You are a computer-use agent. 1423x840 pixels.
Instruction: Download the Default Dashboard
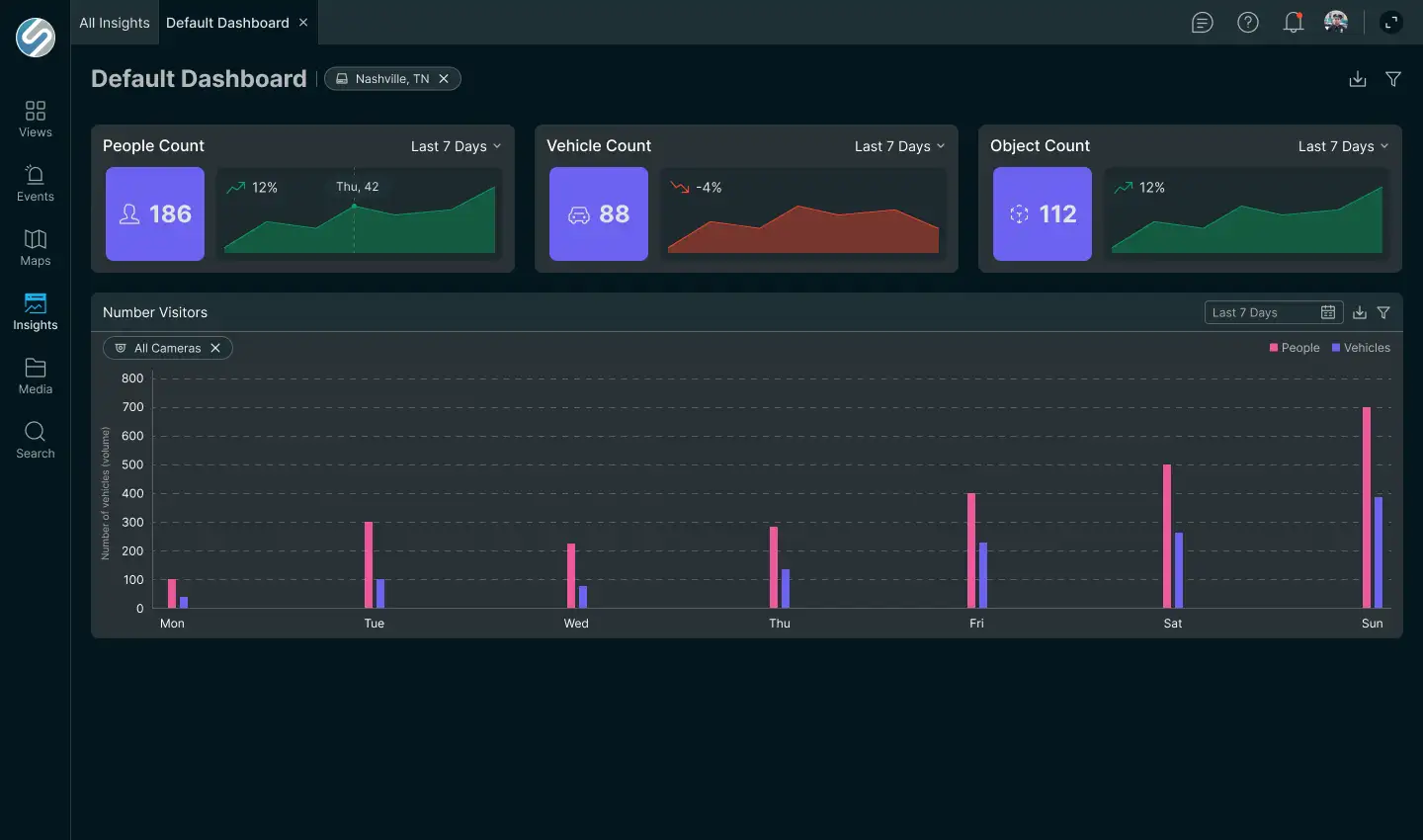coord(1358,79)
